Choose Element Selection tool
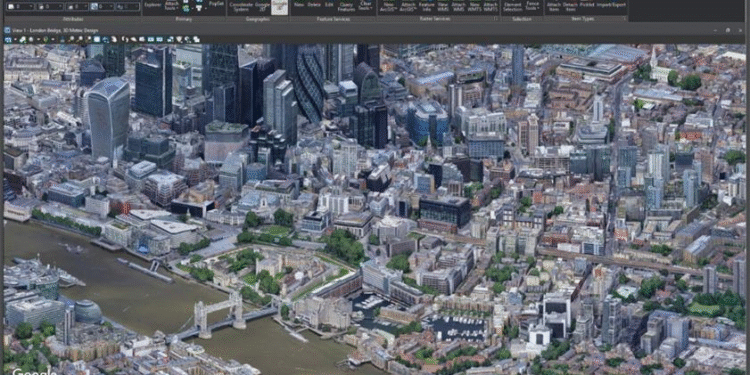 513,6
